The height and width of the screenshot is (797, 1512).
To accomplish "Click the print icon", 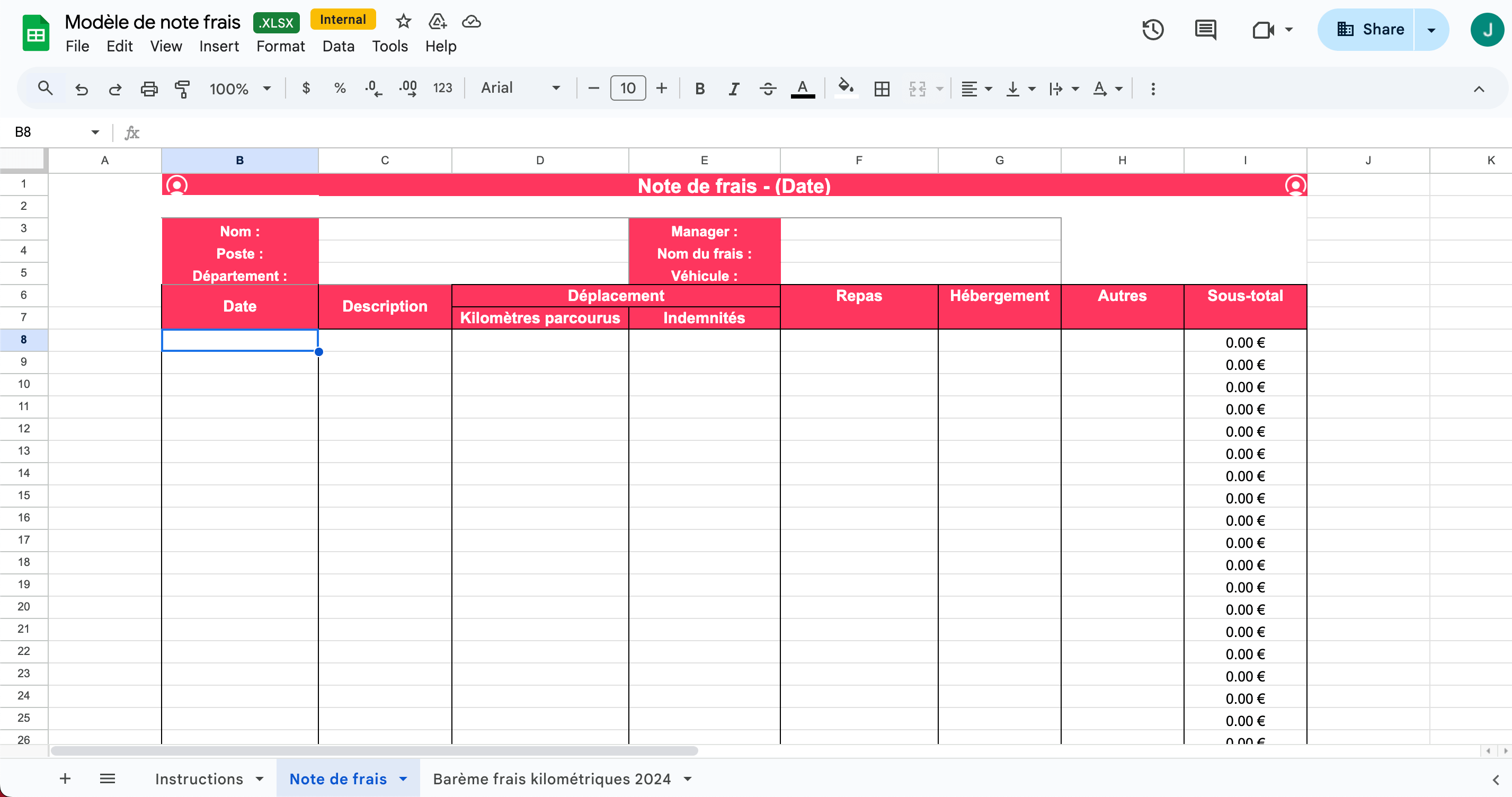I will [149, 88].
